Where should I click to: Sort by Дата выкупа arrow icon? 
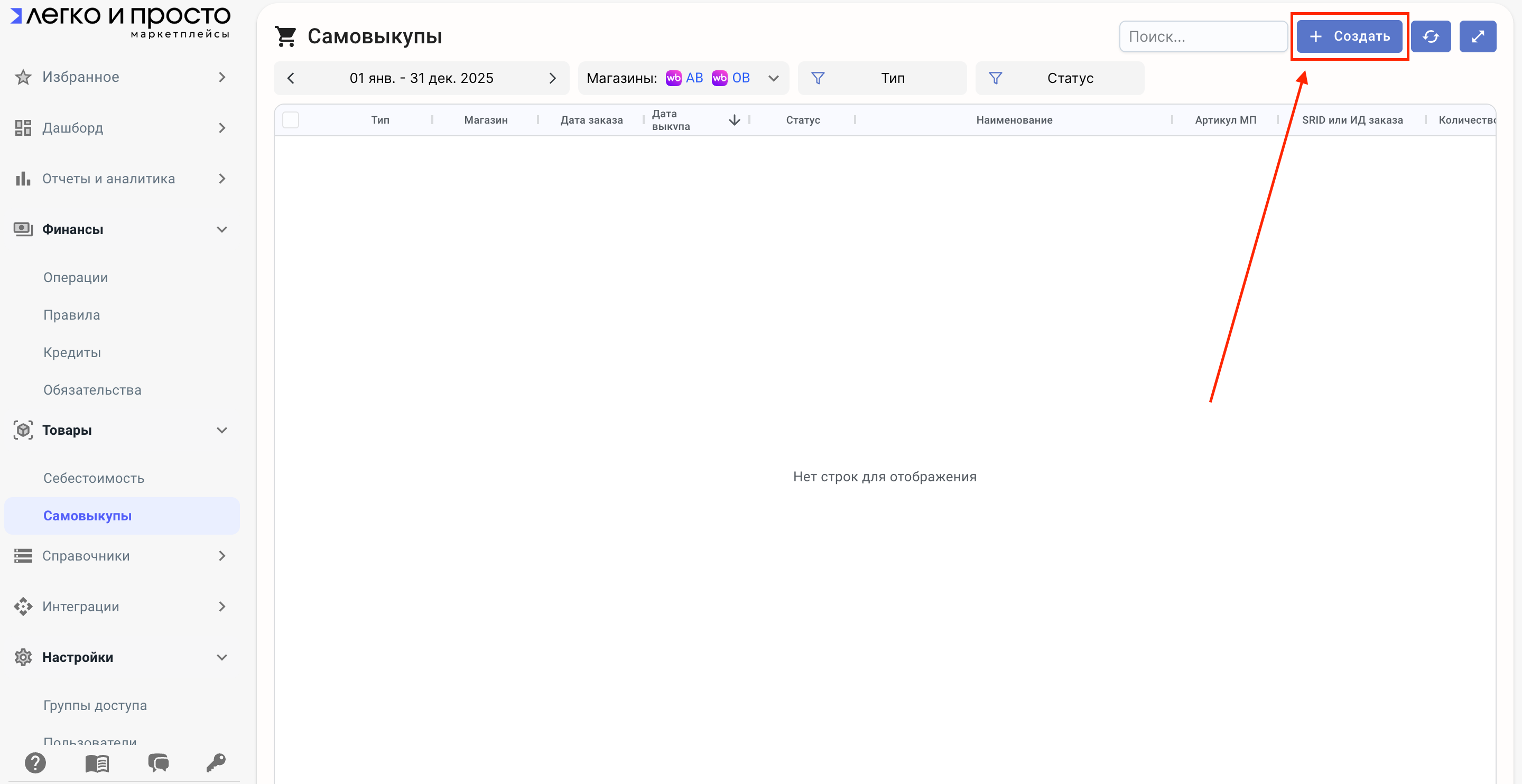click(x=734, y=120)
